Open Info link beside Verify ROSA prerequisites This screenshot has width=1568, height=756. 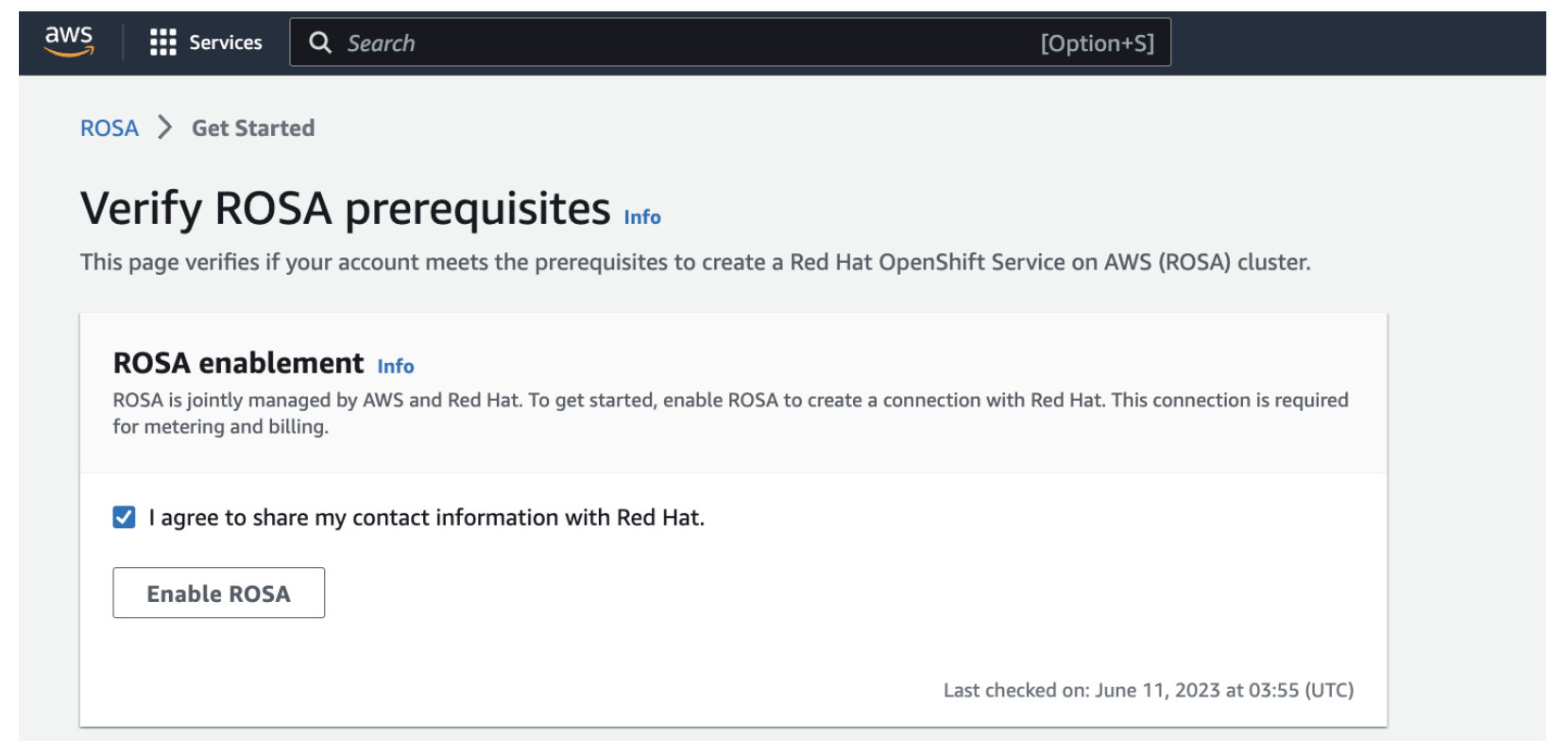(642, 217)
